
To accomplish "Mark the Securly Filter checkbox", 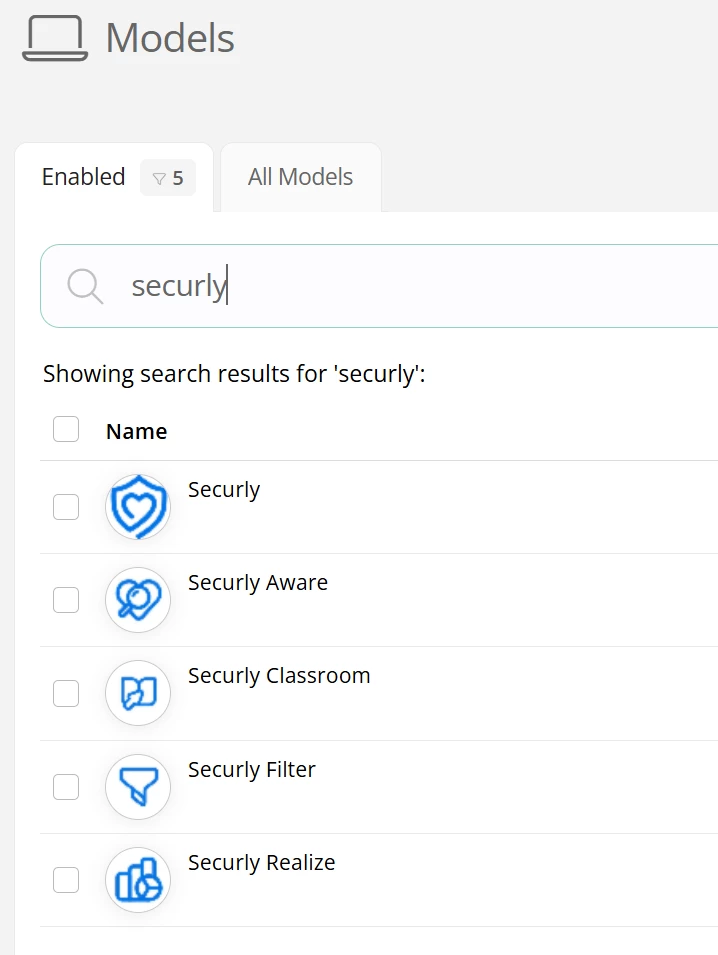I will tap(66, 787).
